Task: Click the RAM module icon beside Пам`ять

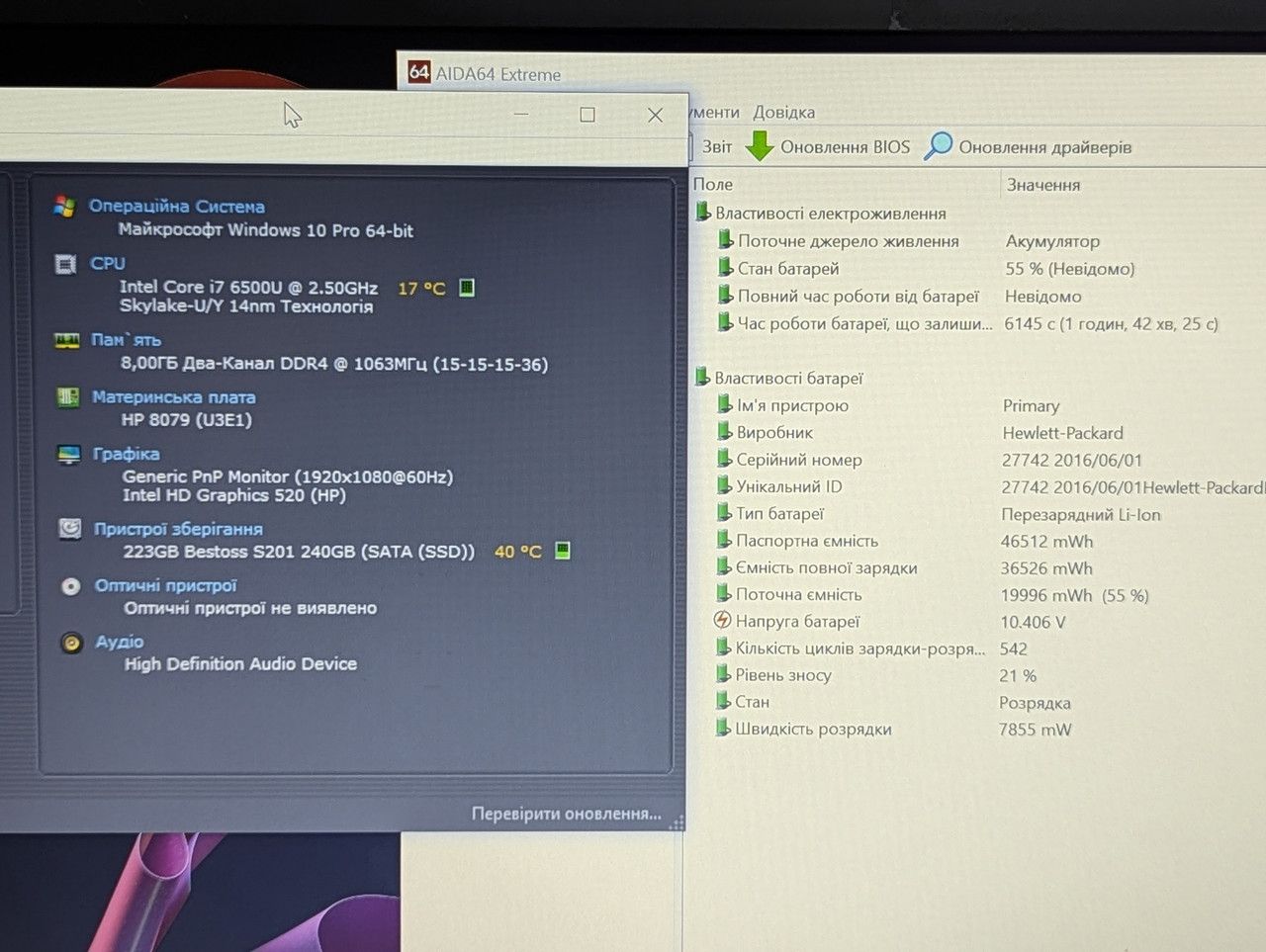Action: [66, 340]
